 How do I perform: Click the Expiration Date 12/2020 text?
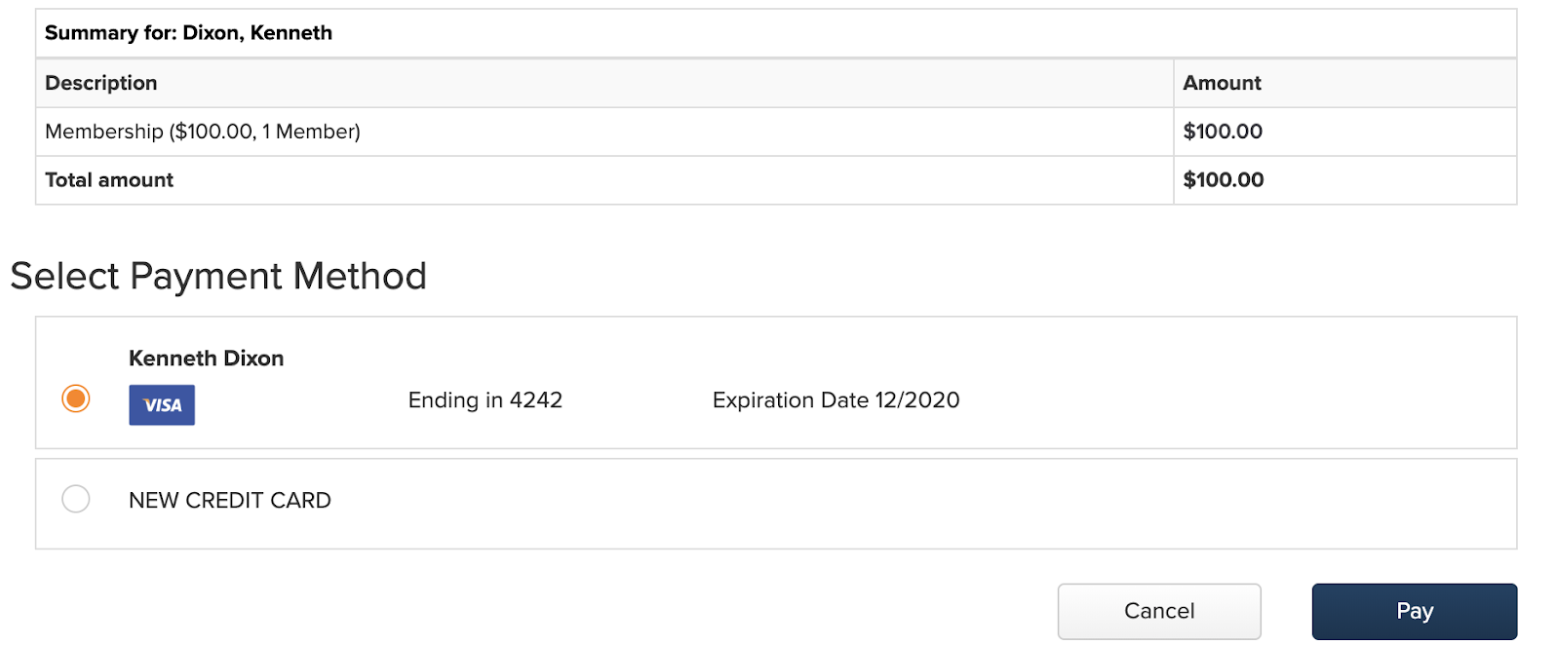pyautogui.click(x=836, y=400)
